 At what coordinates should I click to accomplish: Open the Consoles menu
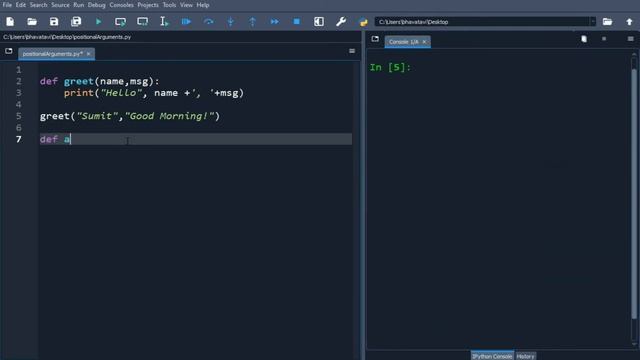pos(122,5)
